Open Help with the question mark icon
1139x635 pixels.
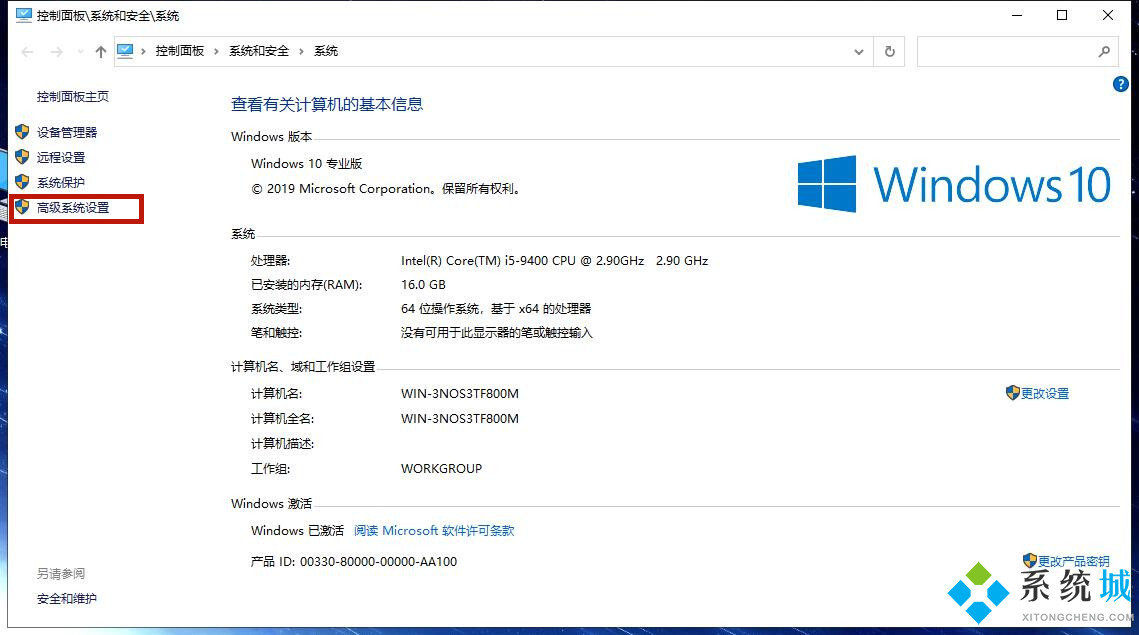click(1121, 84)
